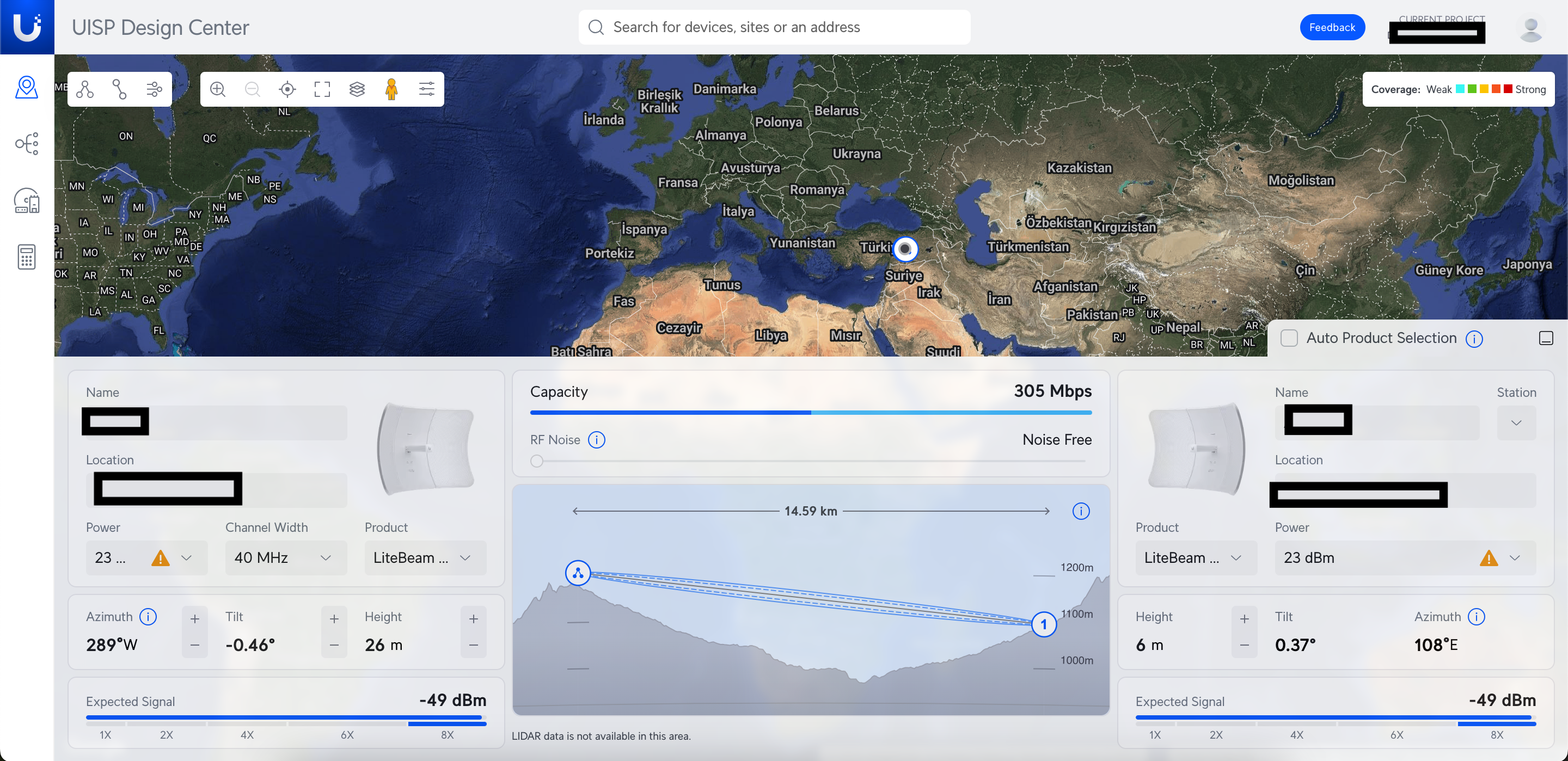Select the point-to-multipoint link tool
Screen dimensions: 1568x761
(85, 89)
